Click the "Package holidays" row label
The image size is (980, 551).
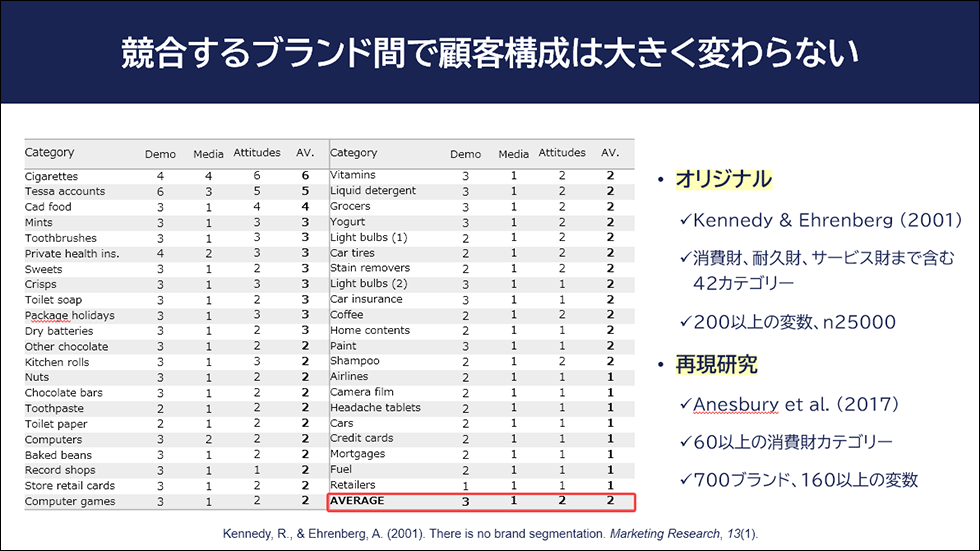(x=70, y=315)
